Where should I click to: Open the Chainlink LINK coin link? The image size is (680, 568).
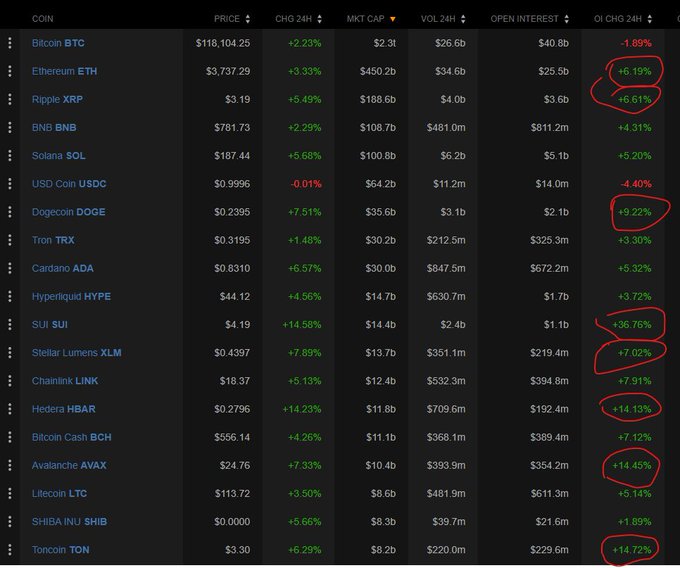tap(65, 381)
